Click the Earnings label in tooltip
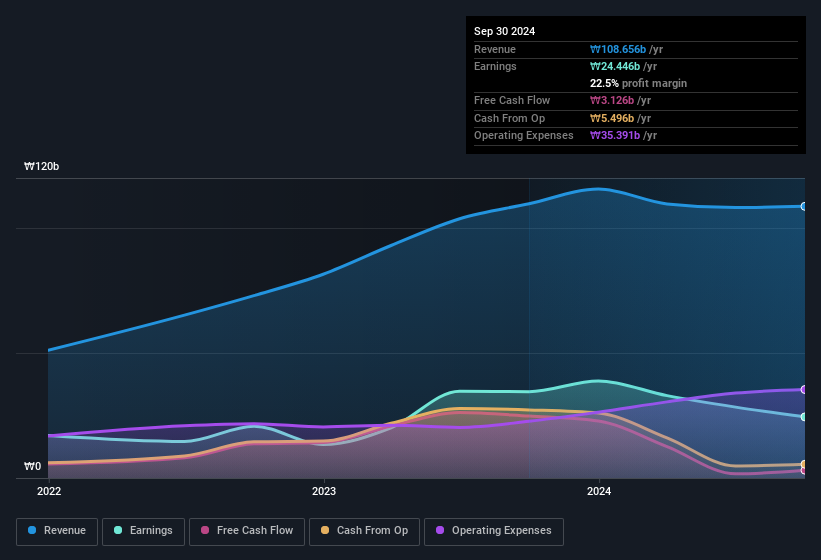Image resolution: width=821 pixels, height=560 pixels. coord(495,66)
